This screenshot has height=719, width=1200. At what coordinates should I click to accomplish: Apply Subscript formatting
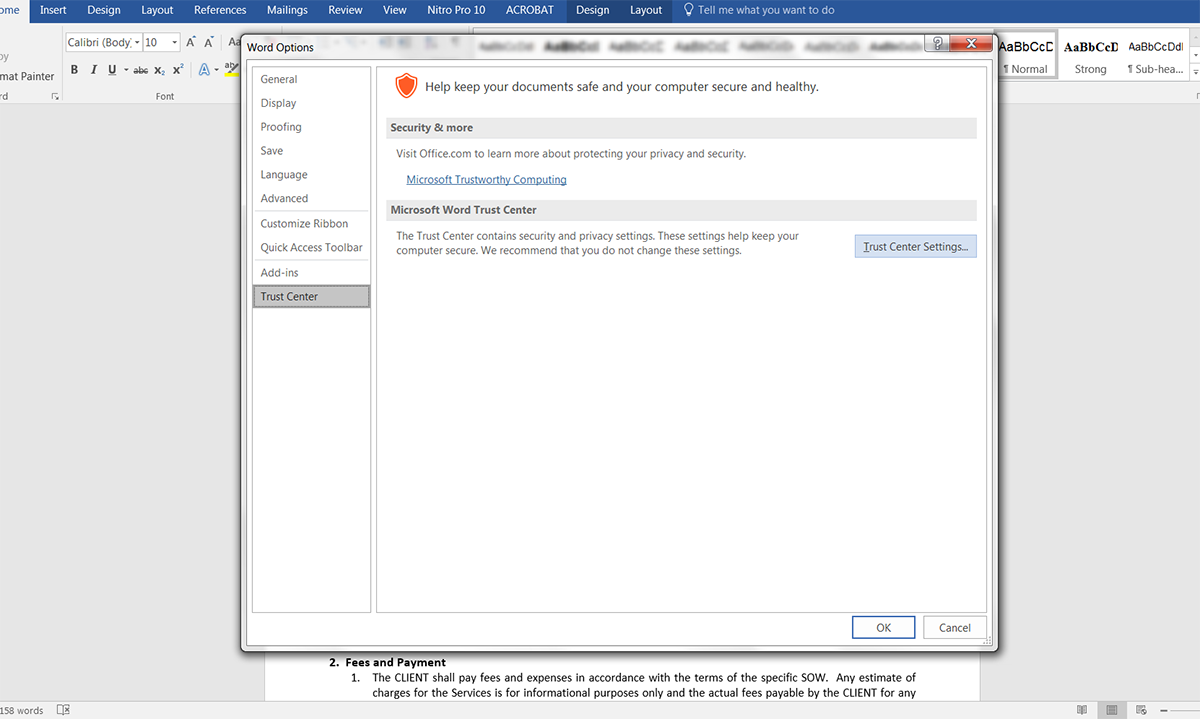click(160, 70)
